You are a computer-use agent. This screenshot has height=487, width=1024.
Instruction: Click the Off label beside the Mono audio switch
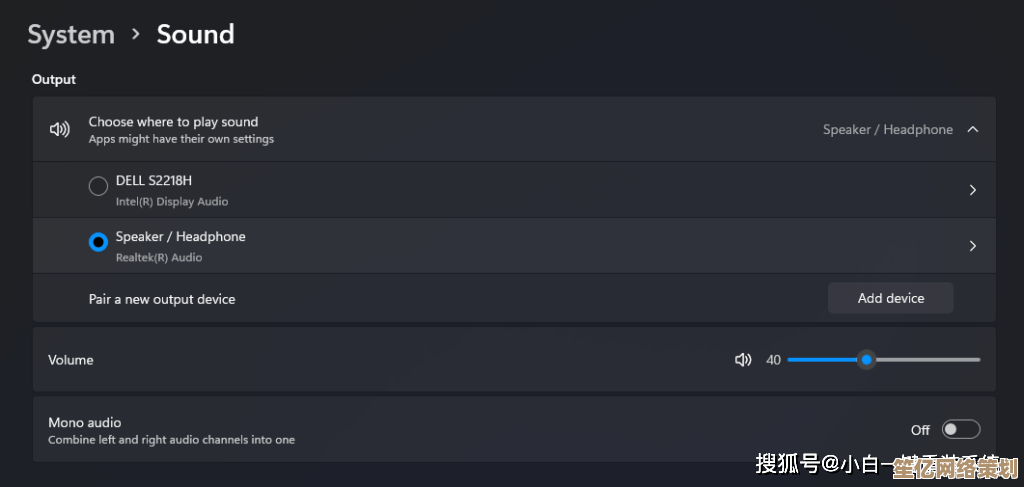coord(920,430)
